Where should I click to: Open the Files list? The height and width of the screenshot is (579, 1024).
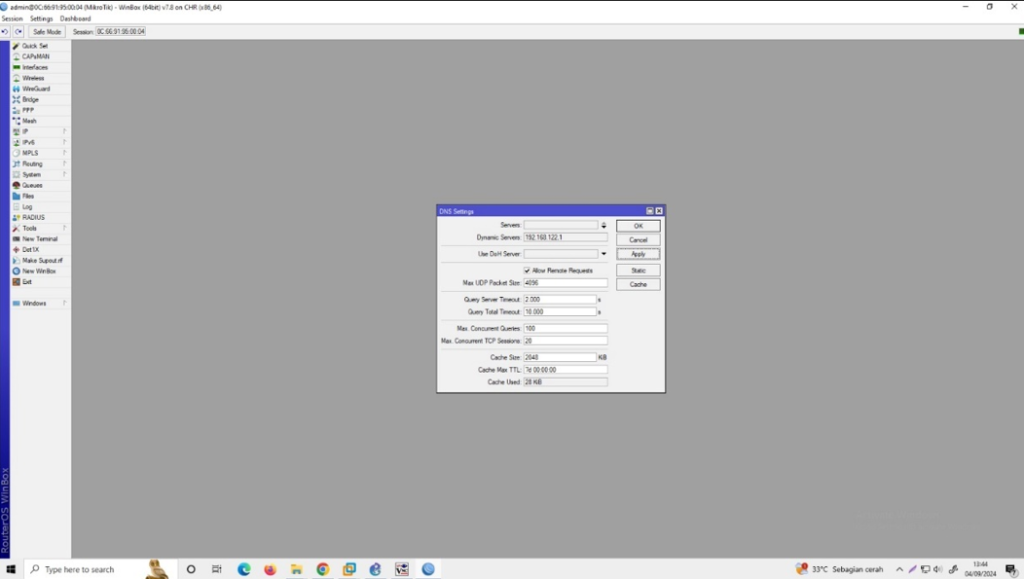point(28,196)
